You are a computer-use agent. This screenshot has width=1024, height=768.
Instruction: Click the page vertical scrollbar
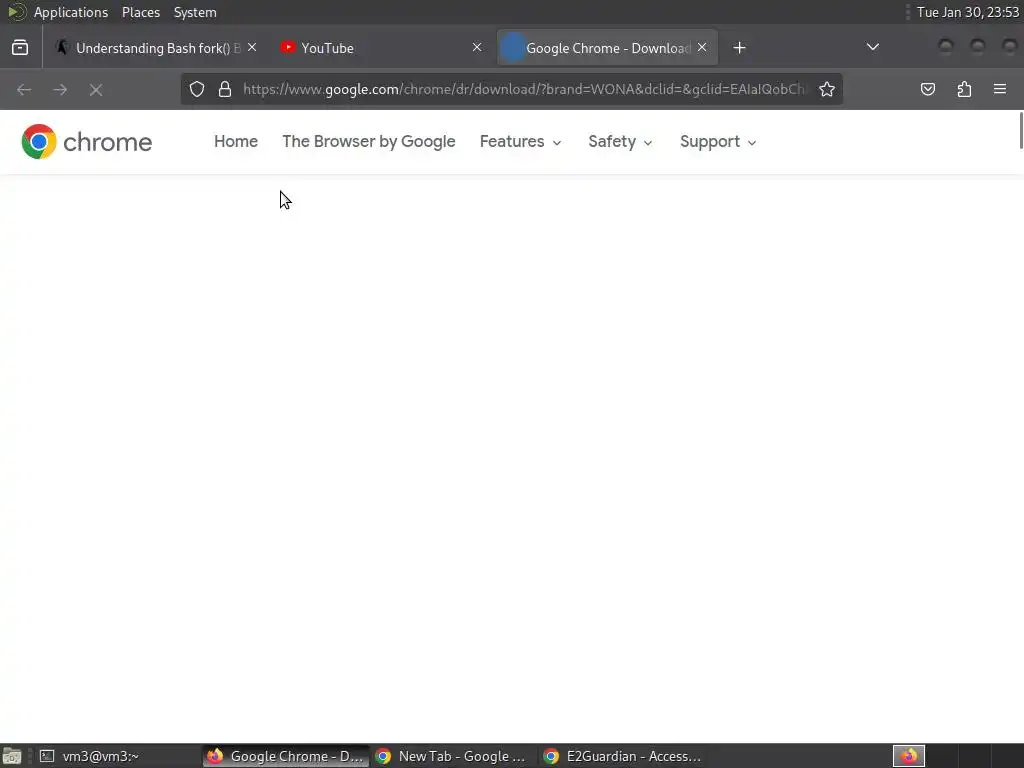pyautogui.click(x=1021, y=131)
